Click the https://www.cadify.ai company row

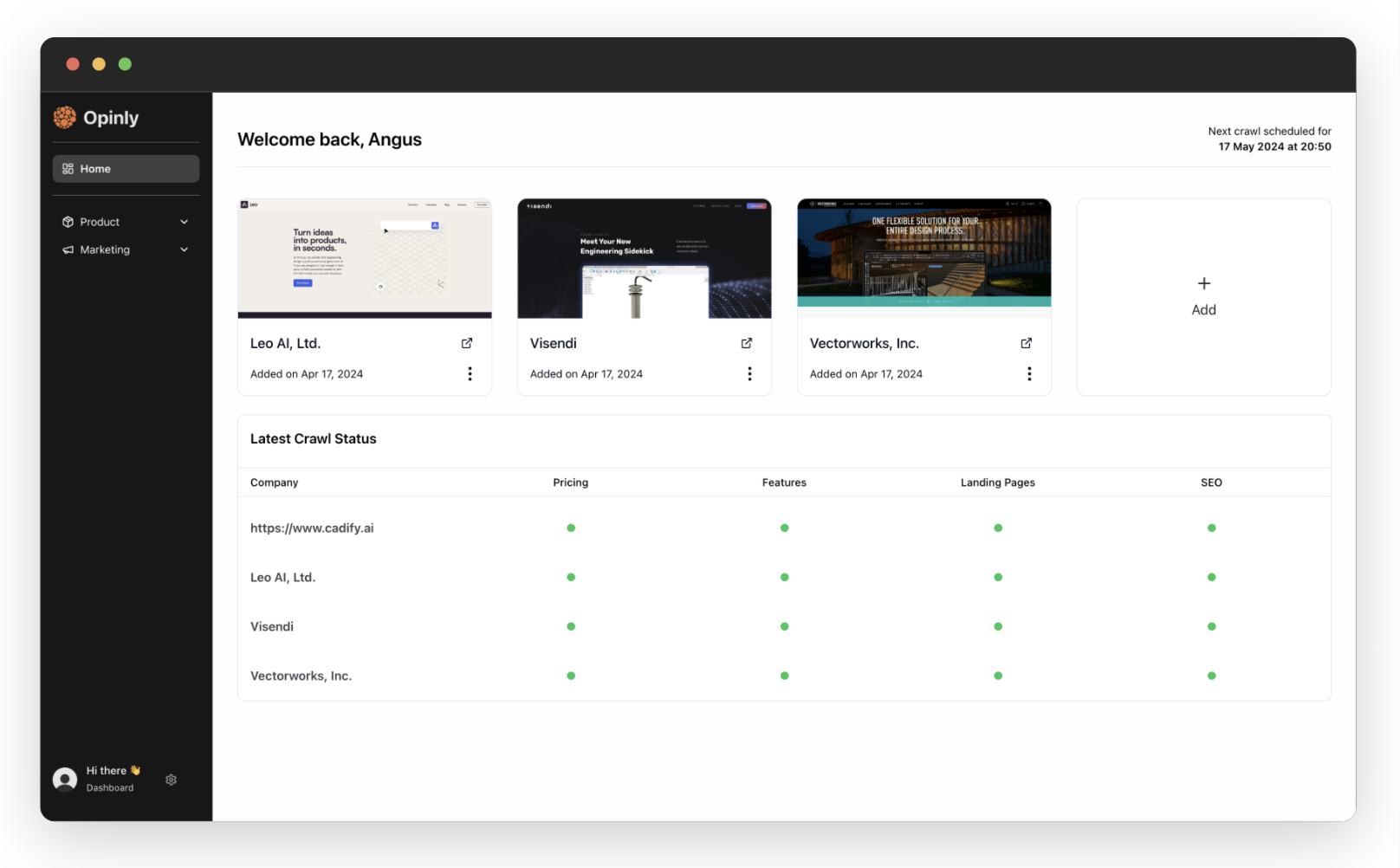tap(312, 528)
